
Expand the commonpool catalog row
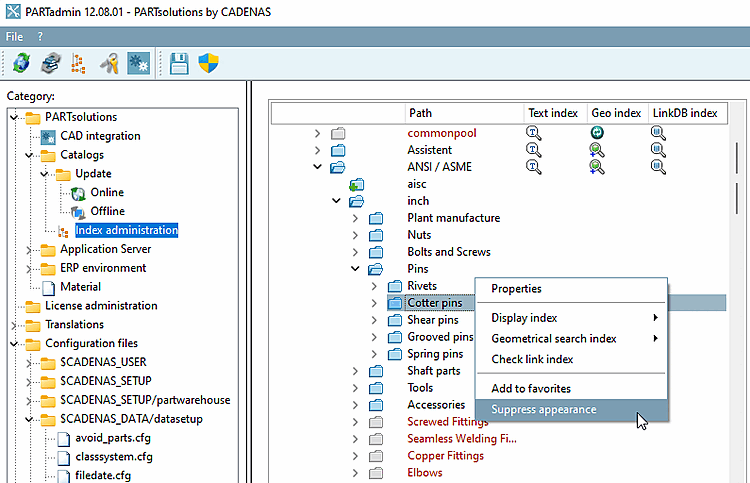[x=318, y=133]
